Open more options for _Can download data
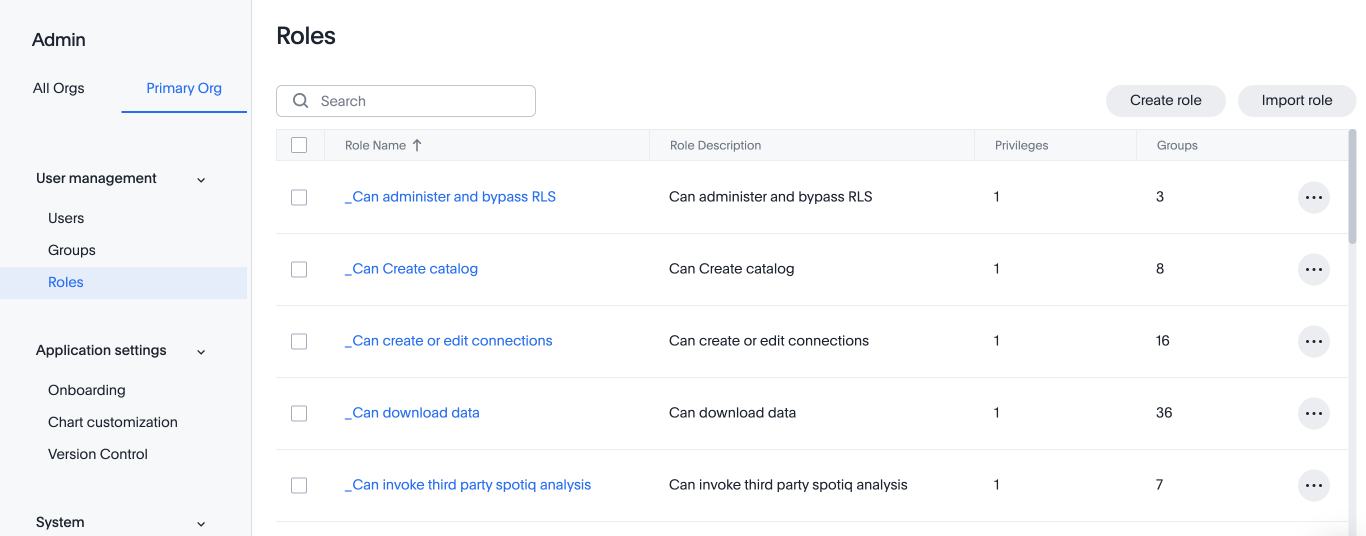1366x536 pixels. click(1314, 414)
